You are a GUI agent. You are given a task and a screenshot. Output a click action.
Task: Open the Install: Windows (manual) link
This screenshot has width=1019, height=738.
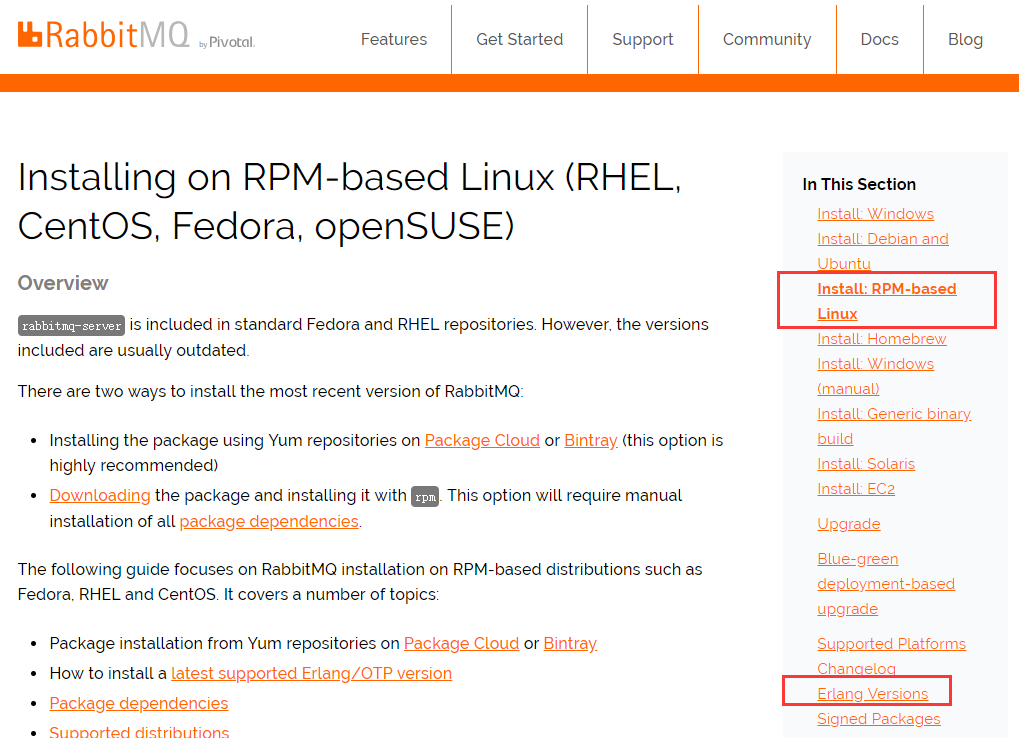click(x=875, y=377)
